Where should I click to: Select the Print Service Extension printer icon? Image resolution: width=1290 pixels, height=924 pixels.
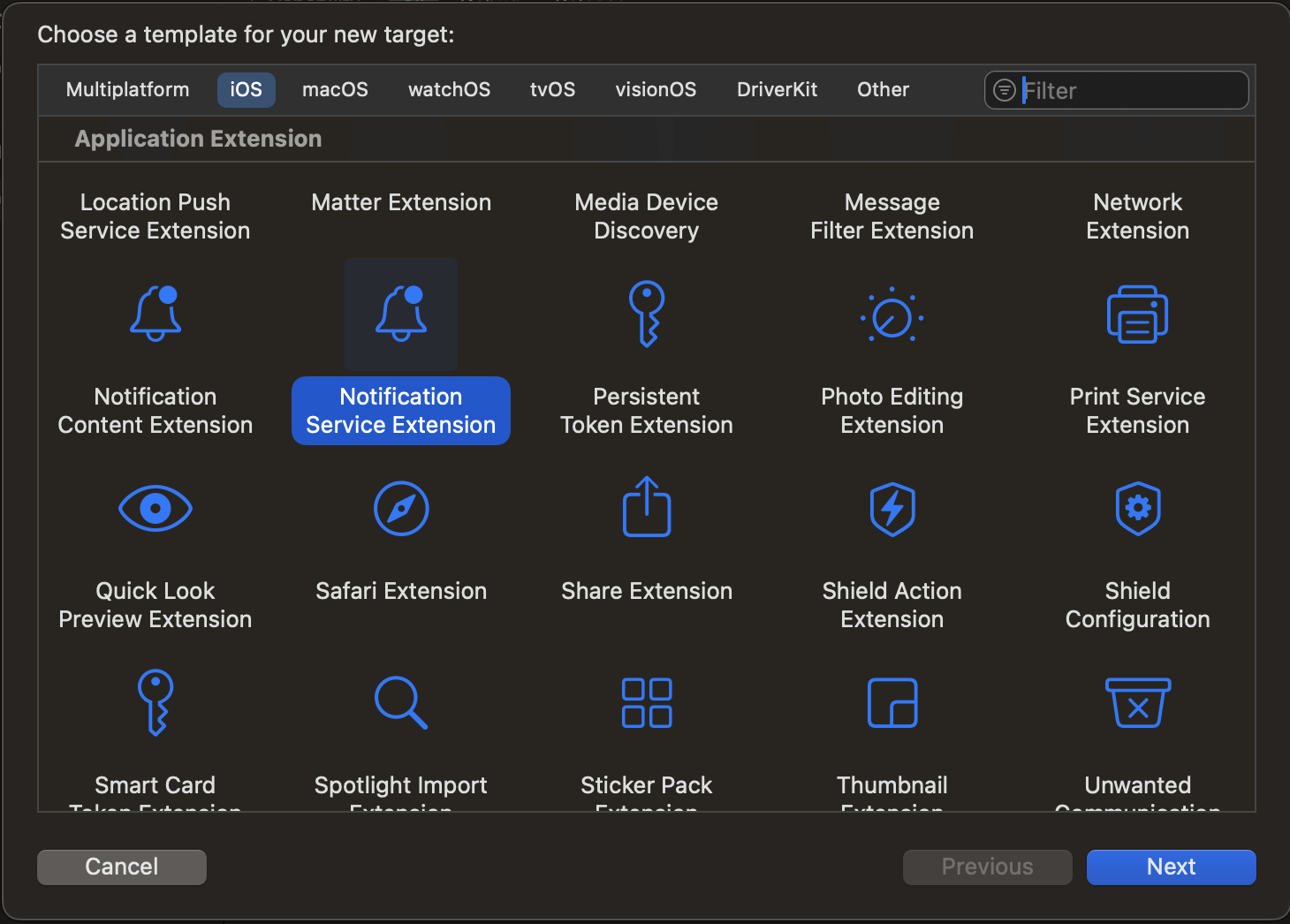1137,314
